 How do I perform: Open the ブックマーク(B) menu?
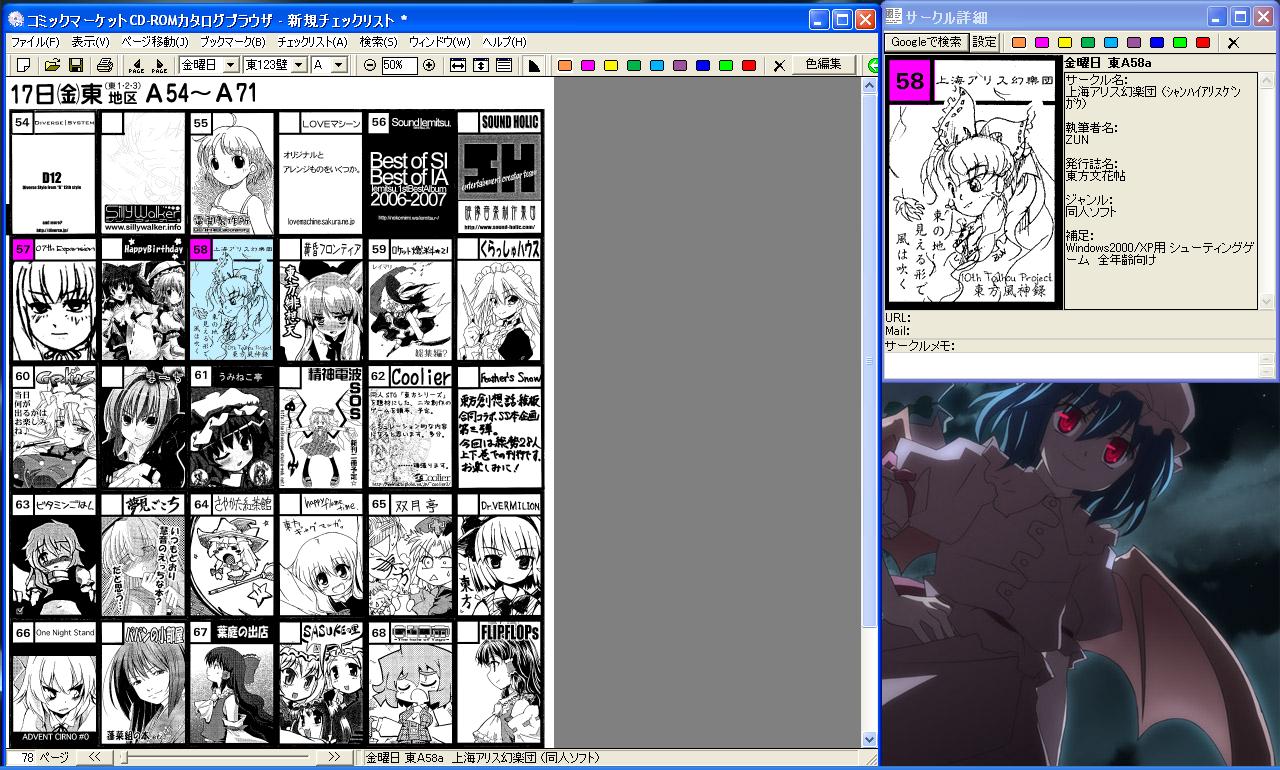[232, 42]
